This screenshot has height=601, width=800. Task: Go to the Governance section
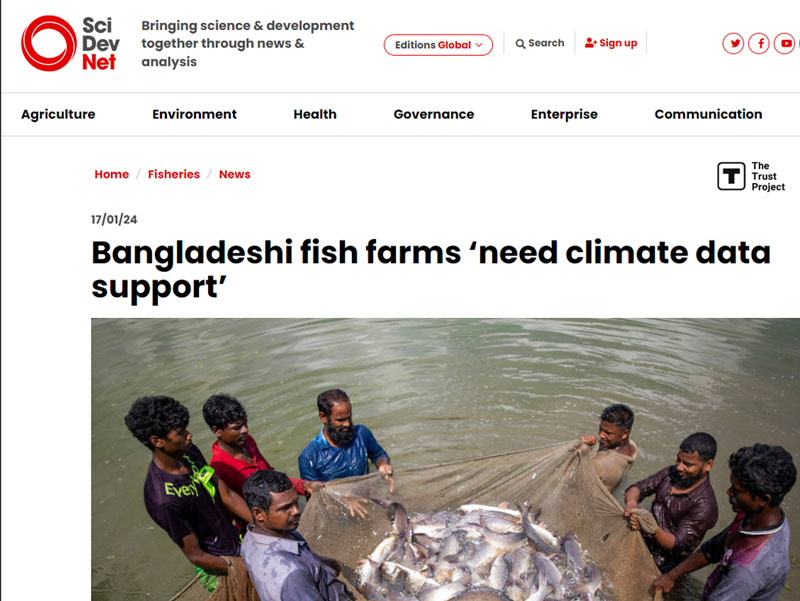point(434,114)
